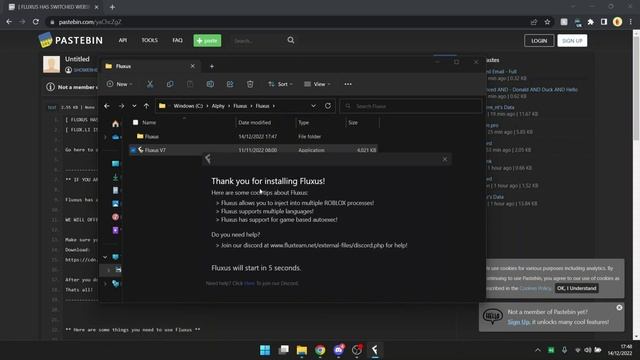This screenshot has width=640, height=360.
Task: Open Discord from taskbar
Action: (338, 350)
